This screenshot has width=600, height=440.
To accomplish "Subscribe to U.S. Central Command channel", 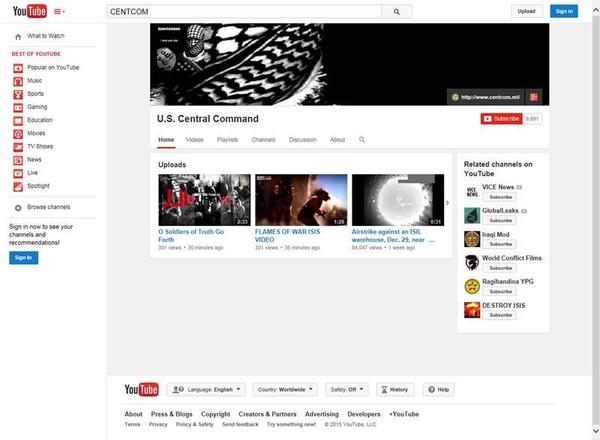I will coord(501,118).
